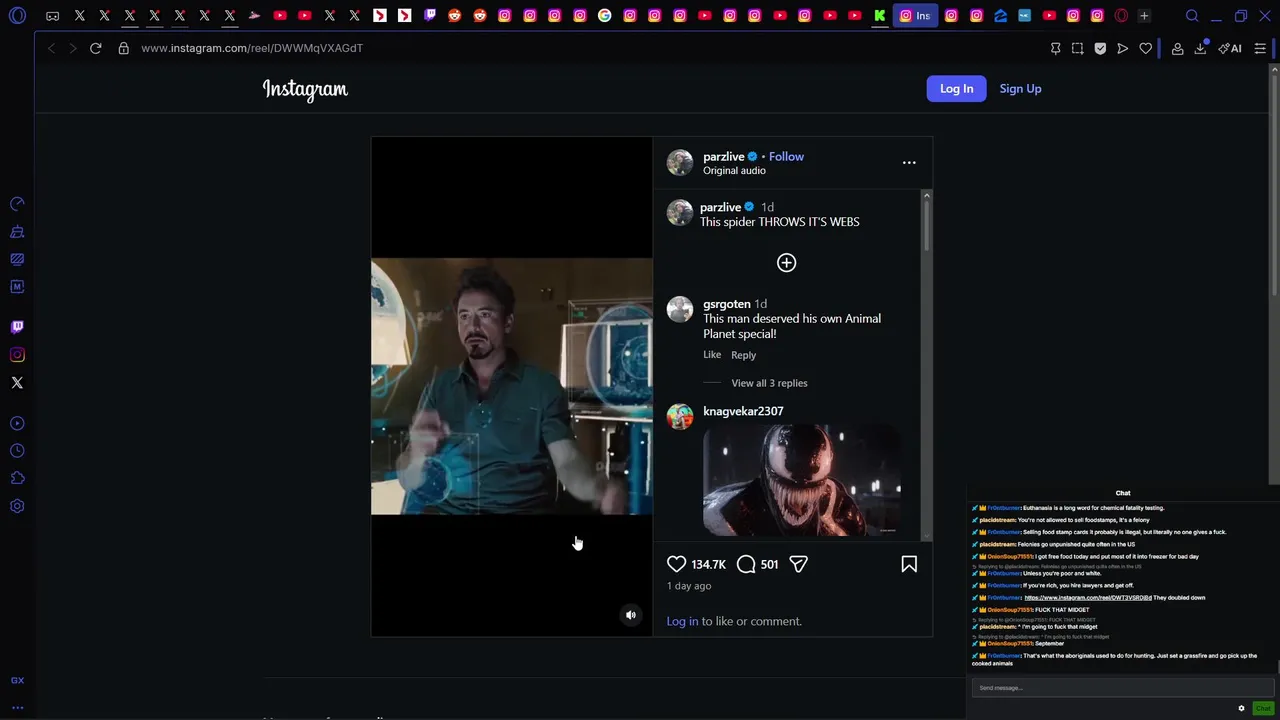Click the play-shaped icon in address bar
The image size is (1280, 720).
point(1123,48)
